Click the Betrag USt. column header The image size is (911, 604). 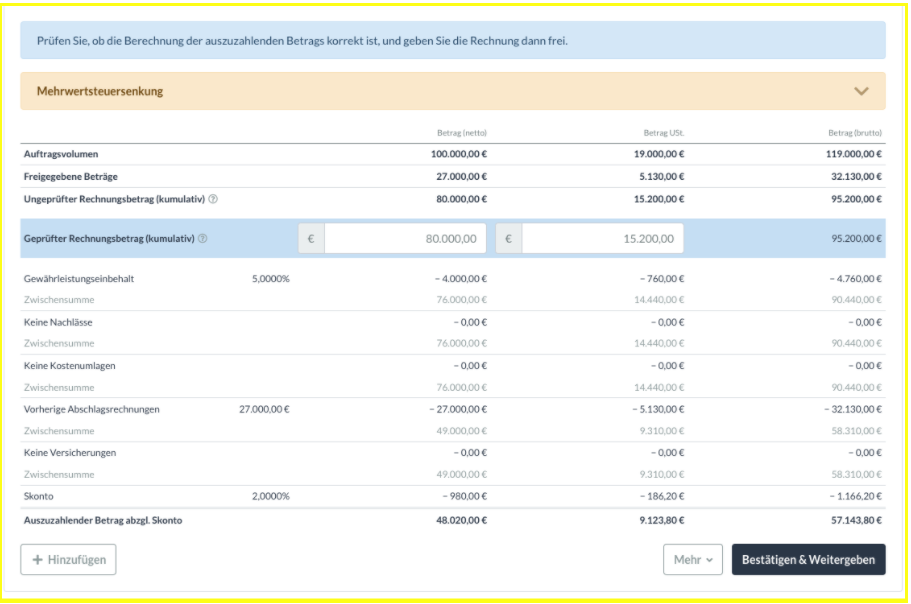coord(664,133)
